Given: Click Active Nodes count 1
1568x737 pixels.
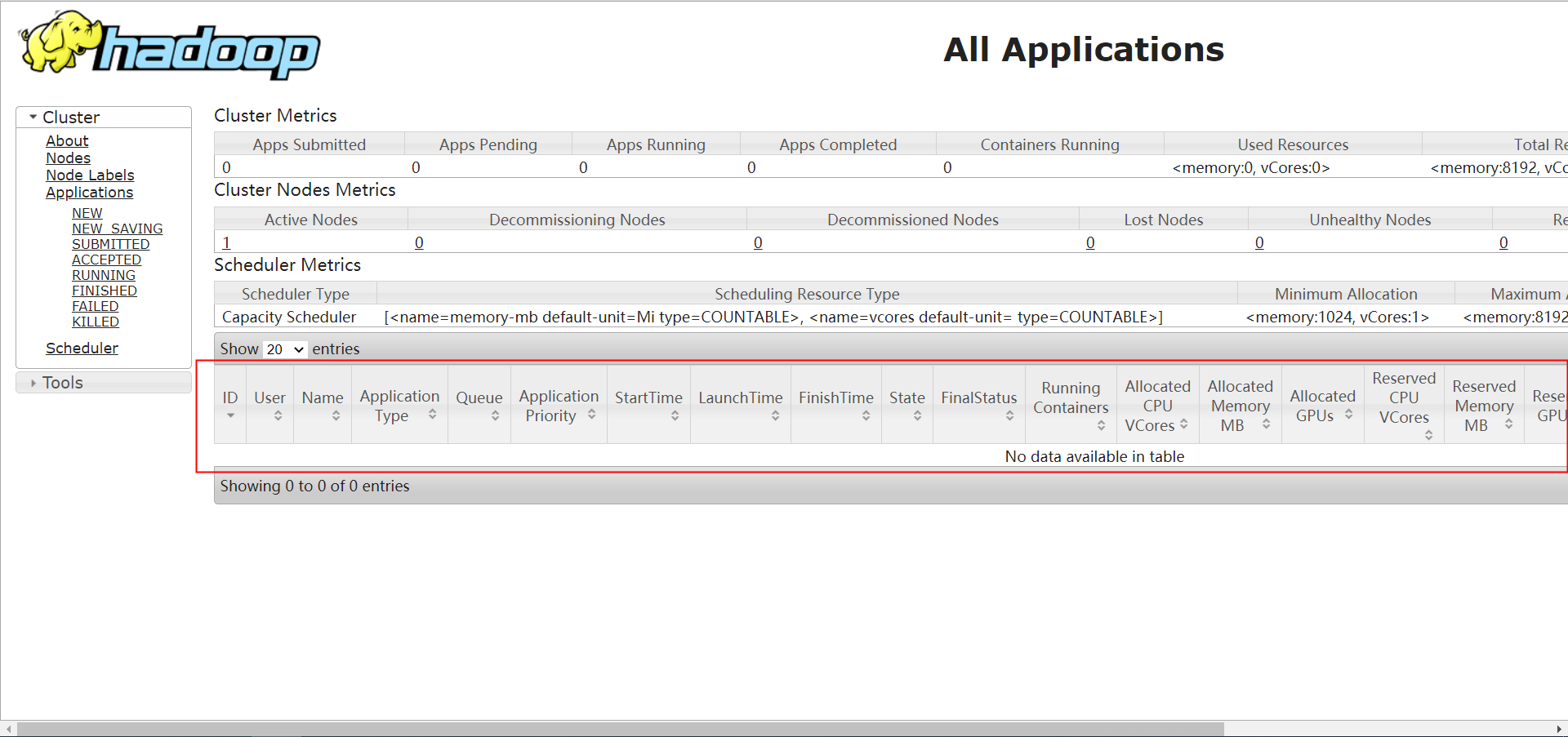Looking at the screenshot, I should [x=226, y=242].
